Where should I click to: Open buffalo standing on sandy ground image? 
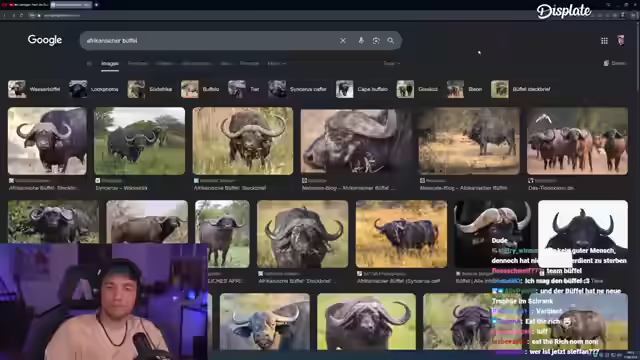[469, 141]
